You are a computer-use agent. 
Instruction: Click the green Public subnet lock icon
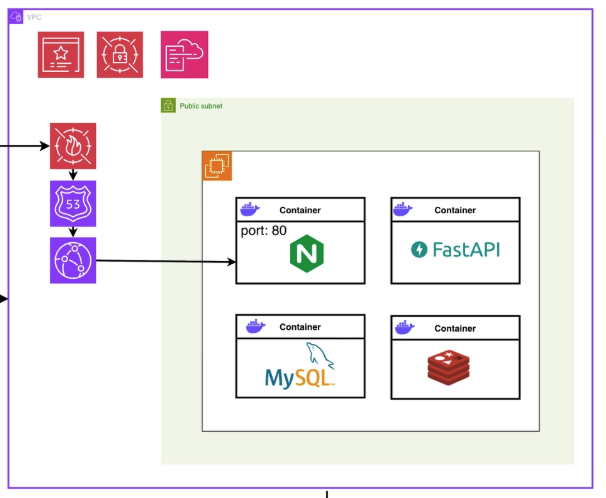coord(168,105)
